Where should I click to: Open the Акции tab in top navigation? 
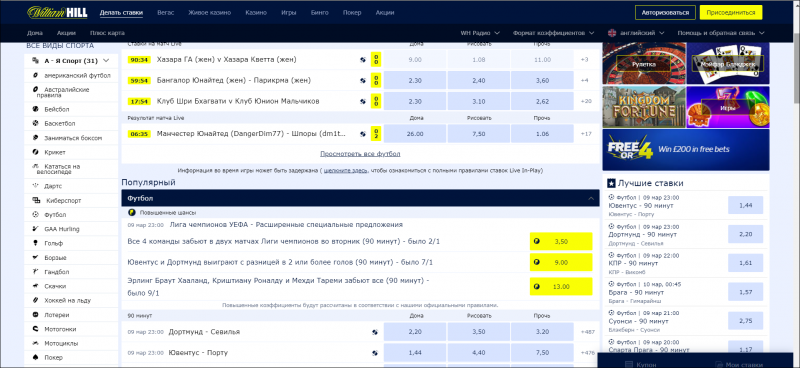click(385, 13)
